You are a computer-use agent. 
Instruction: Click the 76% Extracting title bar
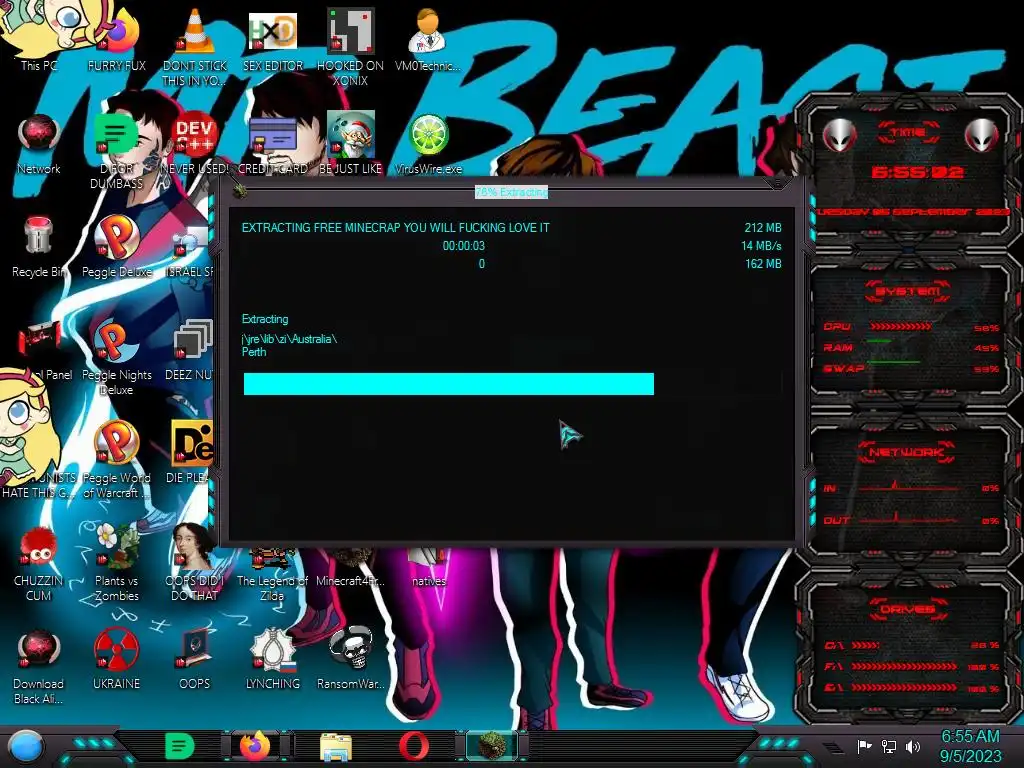click(511, 192)
